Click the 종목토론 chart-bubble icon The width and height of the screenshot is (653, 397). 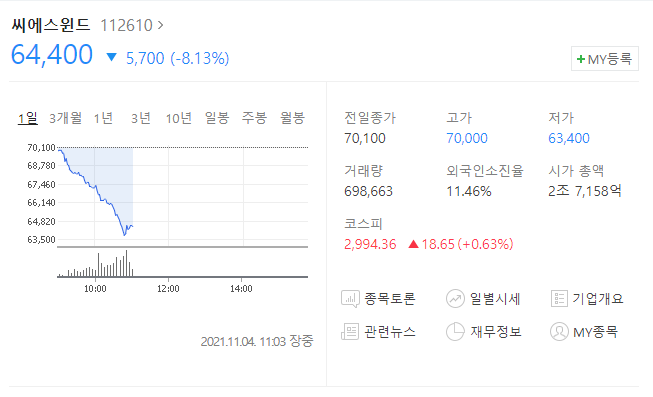pos(350,299)
